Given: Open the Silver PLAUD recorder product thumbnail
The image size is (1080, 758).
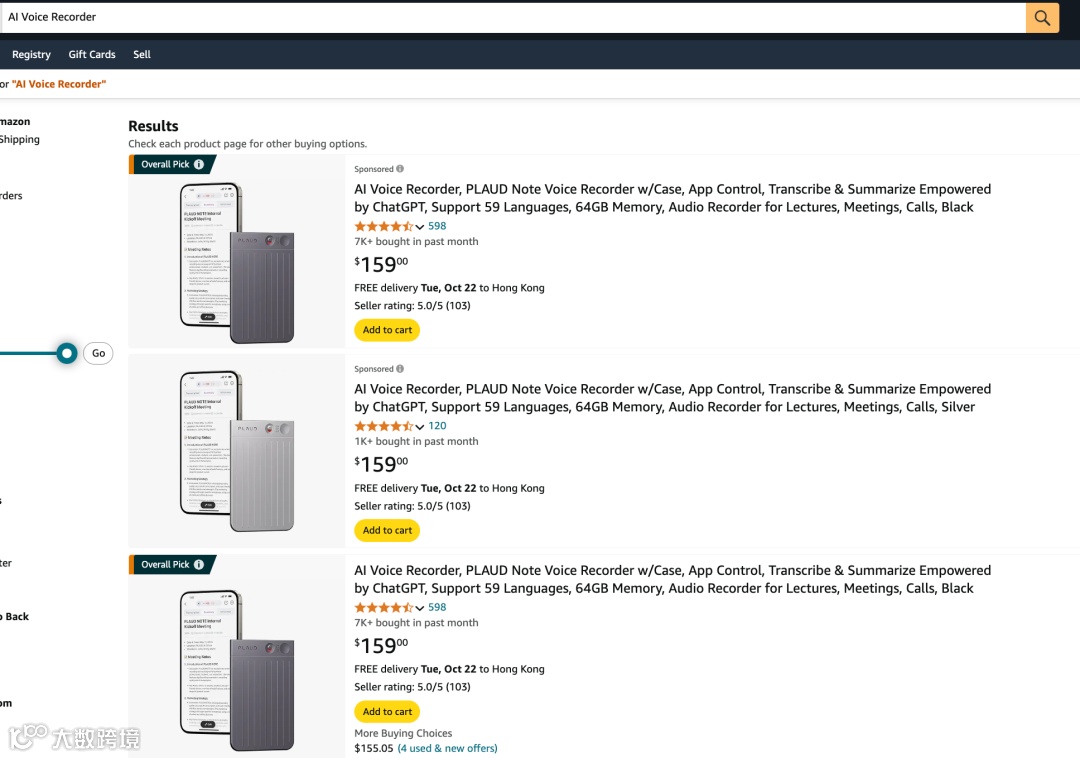Looking at the screenshot, I should pyautogui.click(x=237, y=449).
